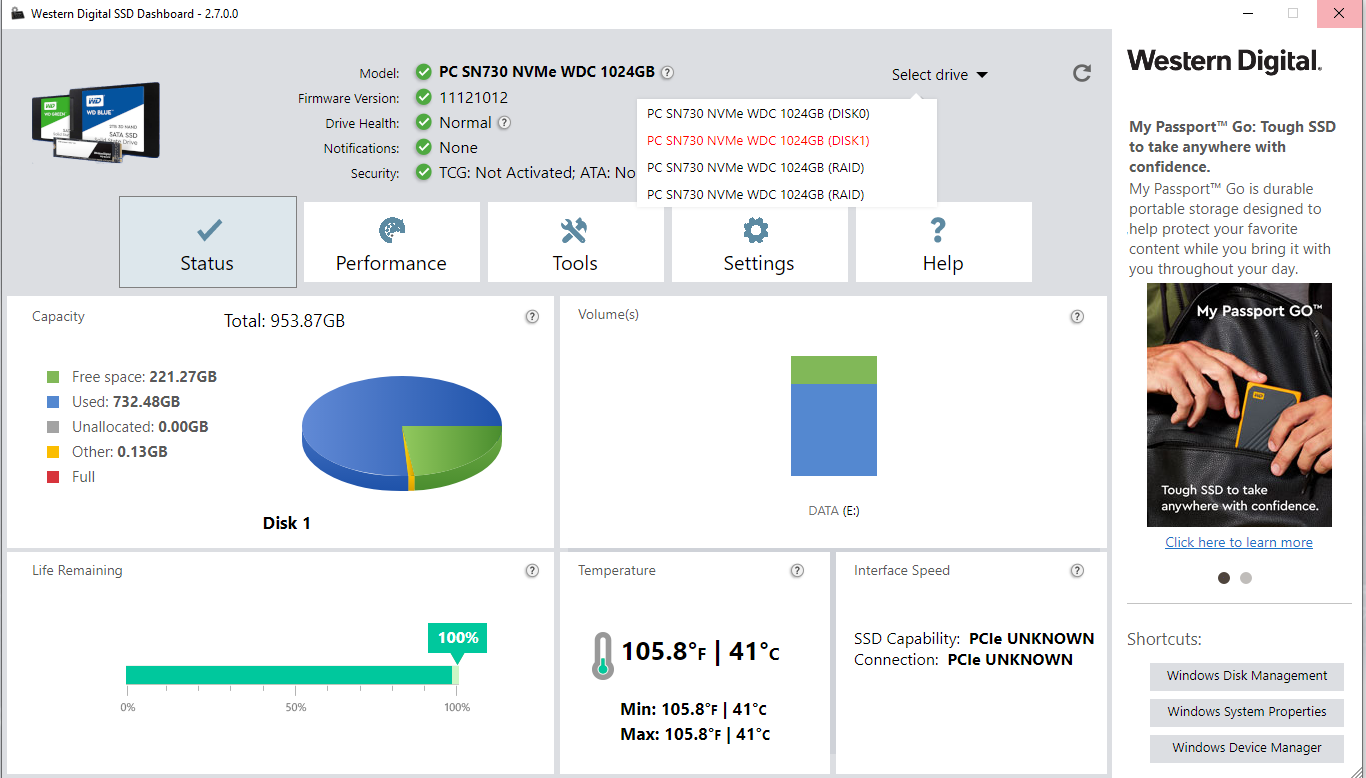
Task: Click the Volume(s) panel help icon
Action: click(1077, 316)
